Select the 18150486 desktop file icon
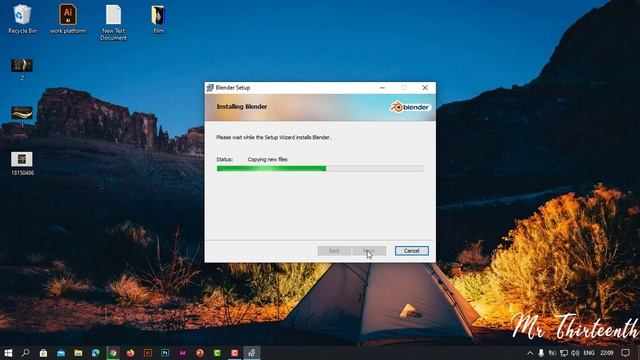This screenshot has width=640, height=360. click(x=22, y=164)
